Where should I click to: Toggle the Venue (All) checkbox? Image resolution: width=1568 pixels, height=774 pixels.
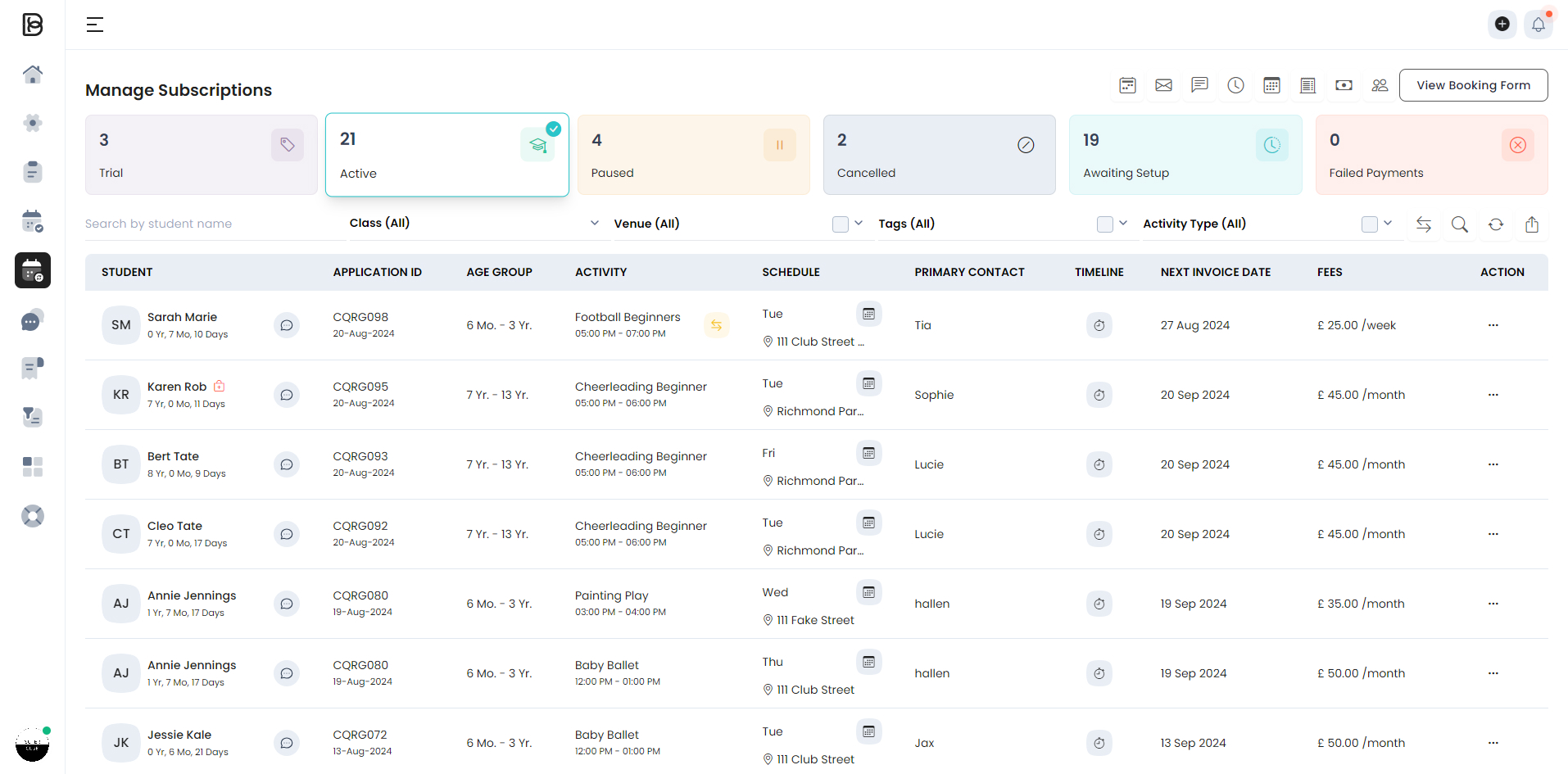840,224
